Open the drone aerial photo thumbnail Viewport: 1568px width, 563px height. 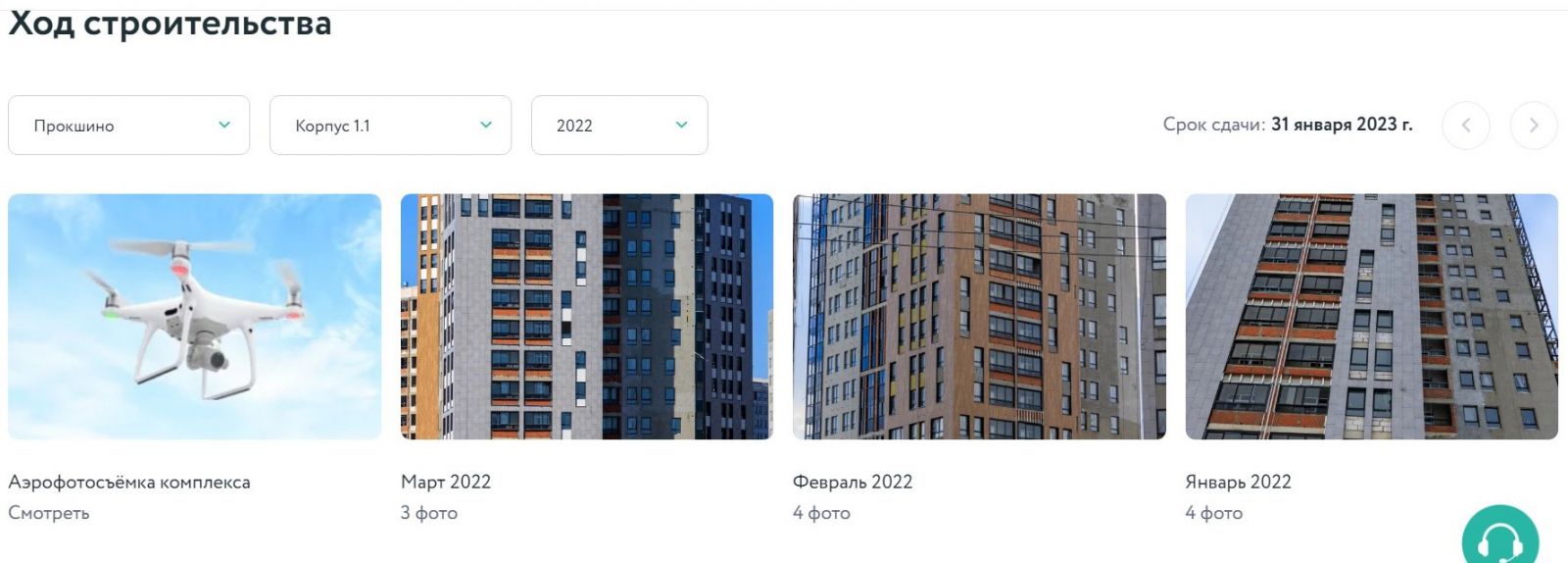195,317
